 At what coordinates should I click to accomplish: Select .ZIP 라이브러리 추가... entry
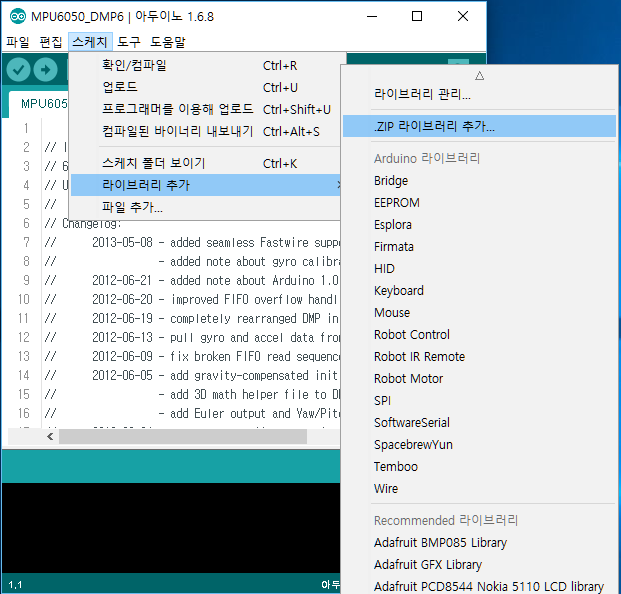479,126
